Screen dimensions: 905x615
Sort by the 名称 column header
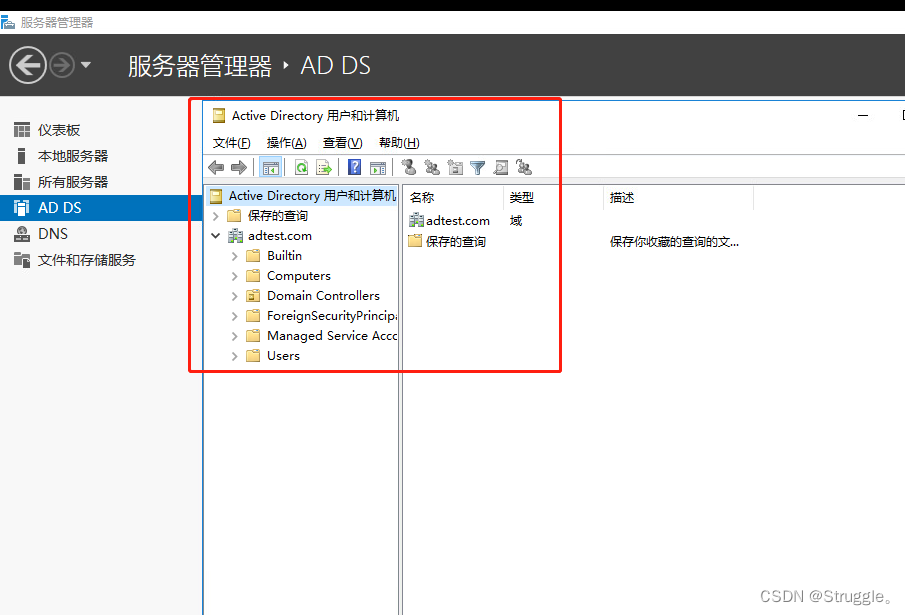(x=453, y=198)
